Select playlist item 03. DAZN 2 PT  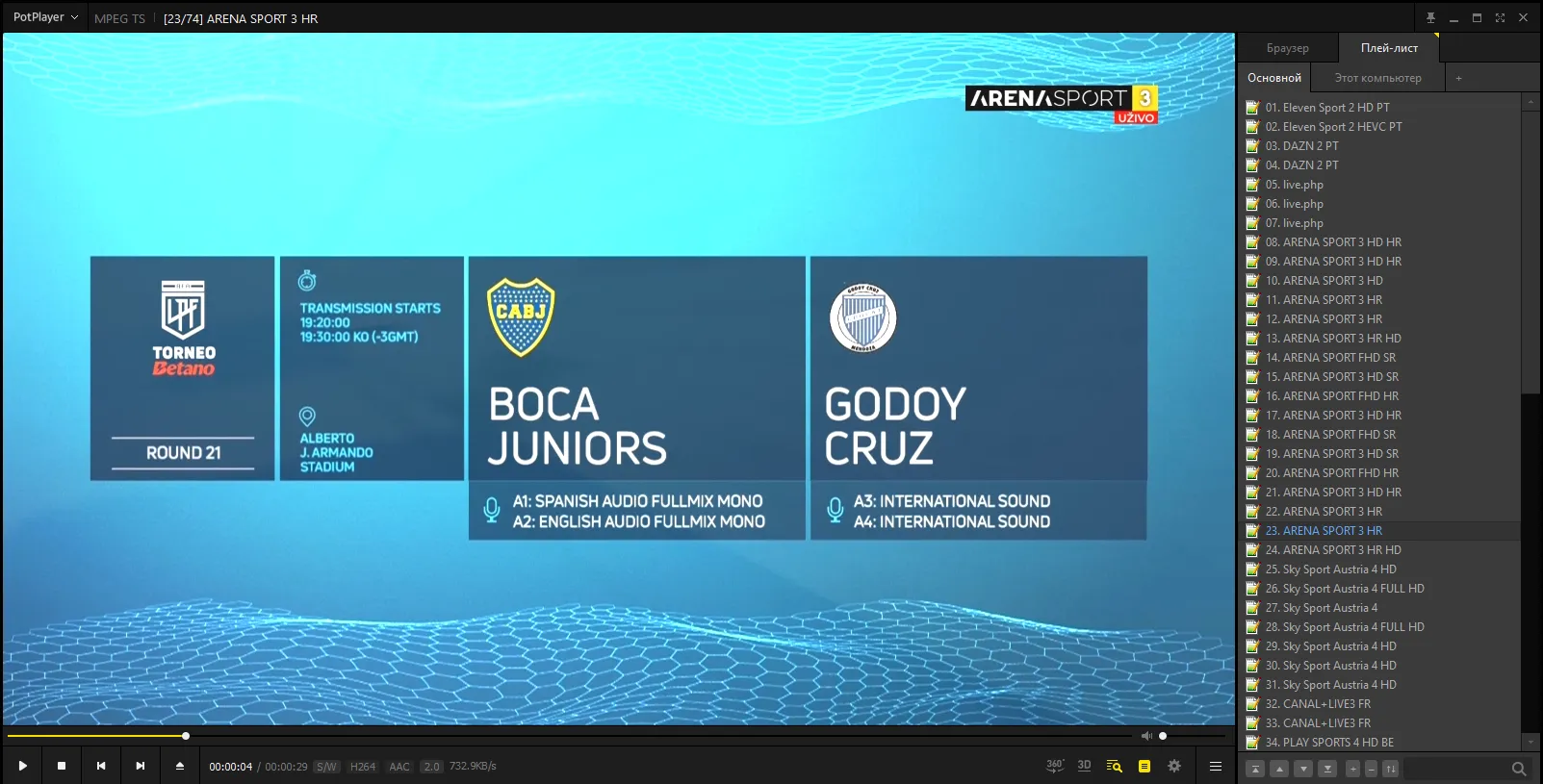(x=1381, y=146)
